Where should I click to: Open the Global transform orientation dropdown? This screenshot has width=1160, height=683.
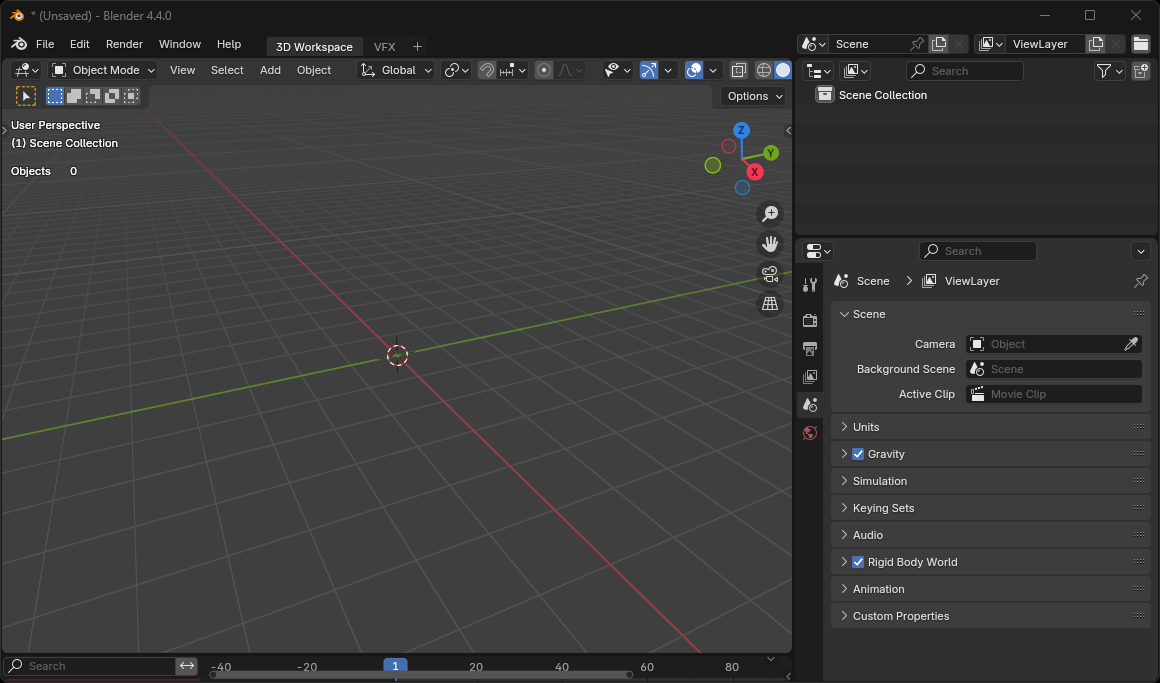click(396, 70)
